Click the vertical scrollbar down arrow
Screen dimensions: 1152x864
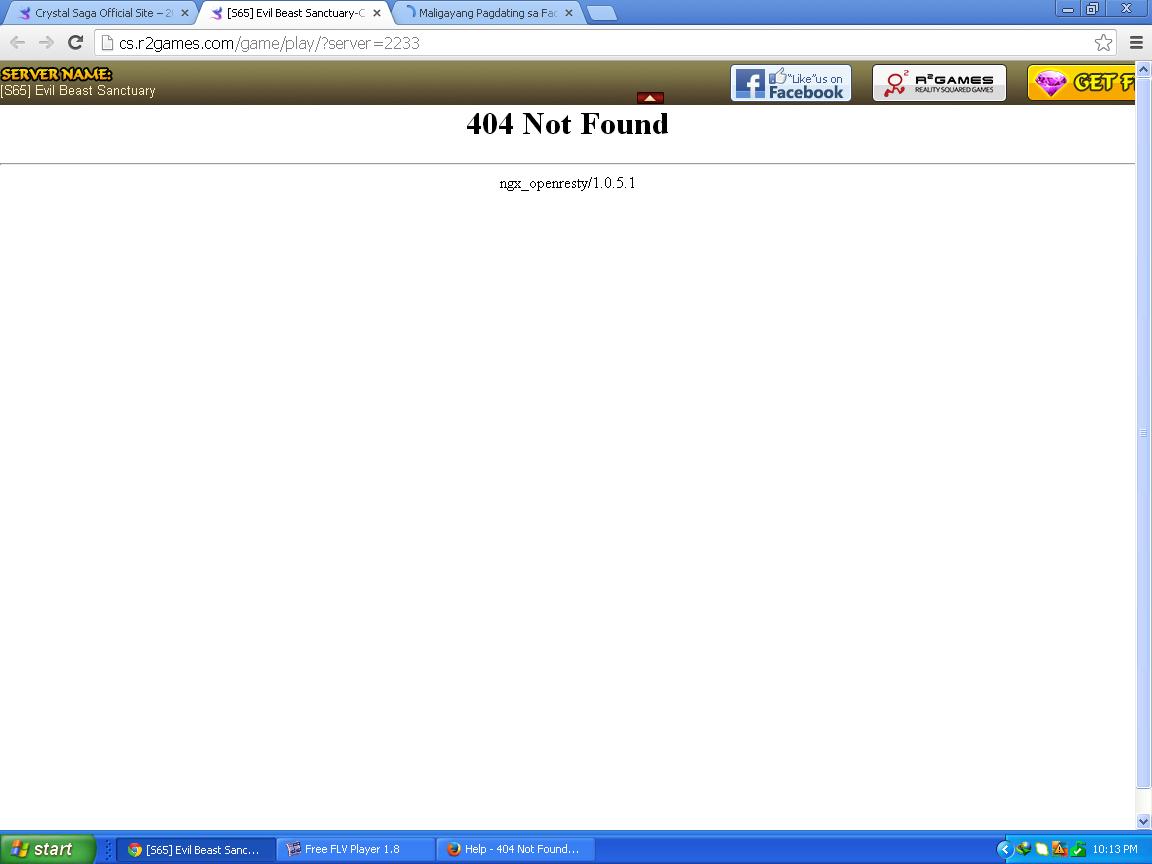point(1143,821)
